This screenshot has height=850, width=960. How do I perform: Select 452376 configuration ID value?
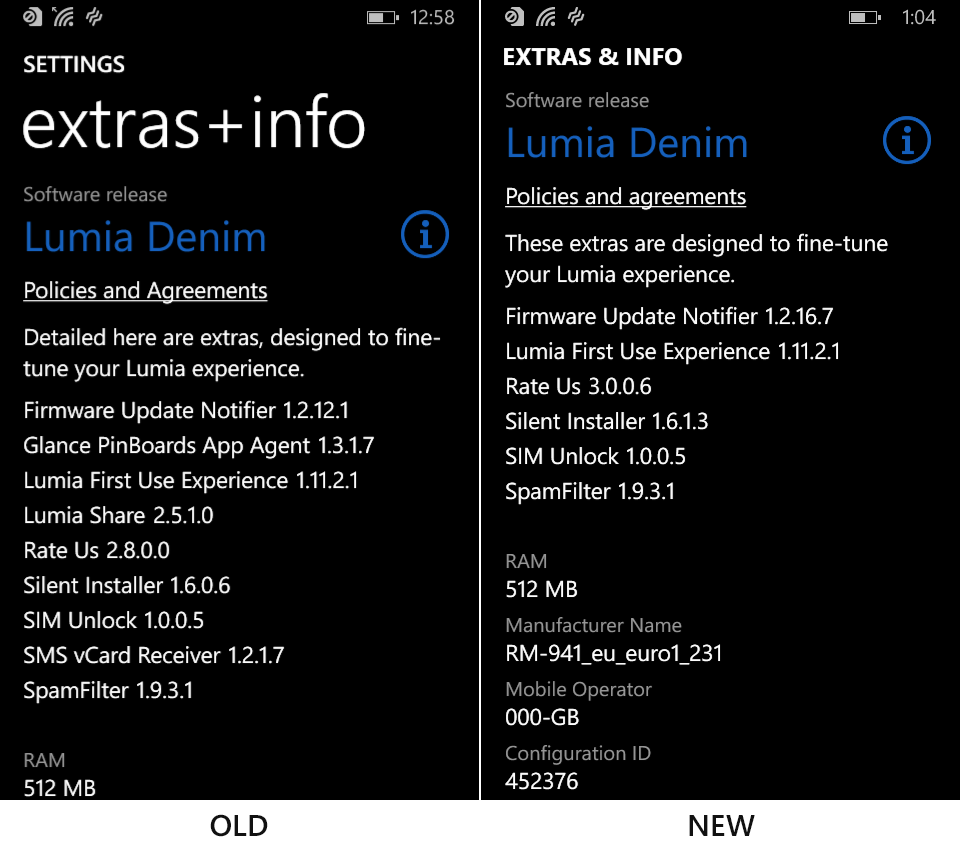[541, 781]
